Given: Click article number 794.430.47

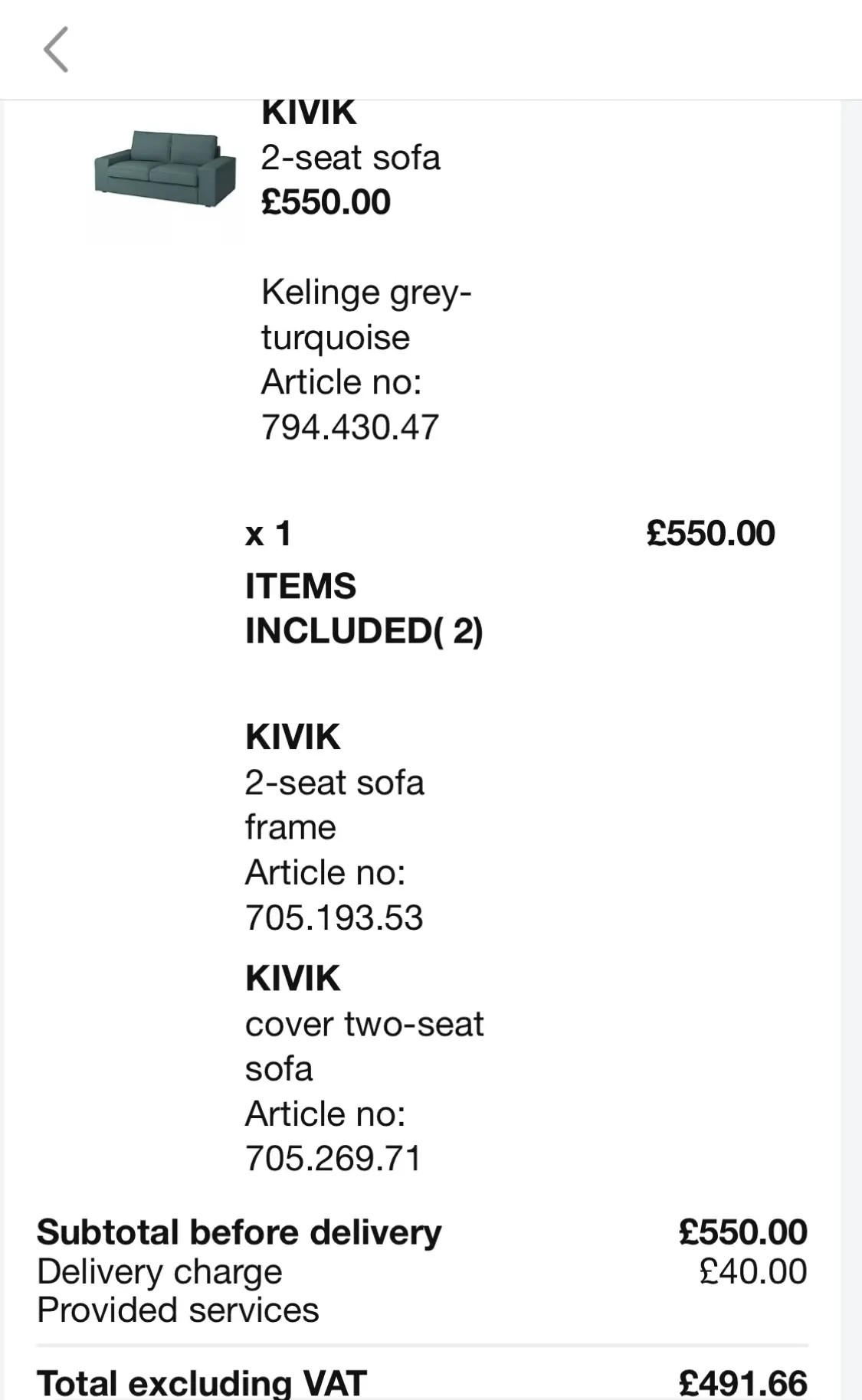Looking at the screenshot, I should (349, 427).
